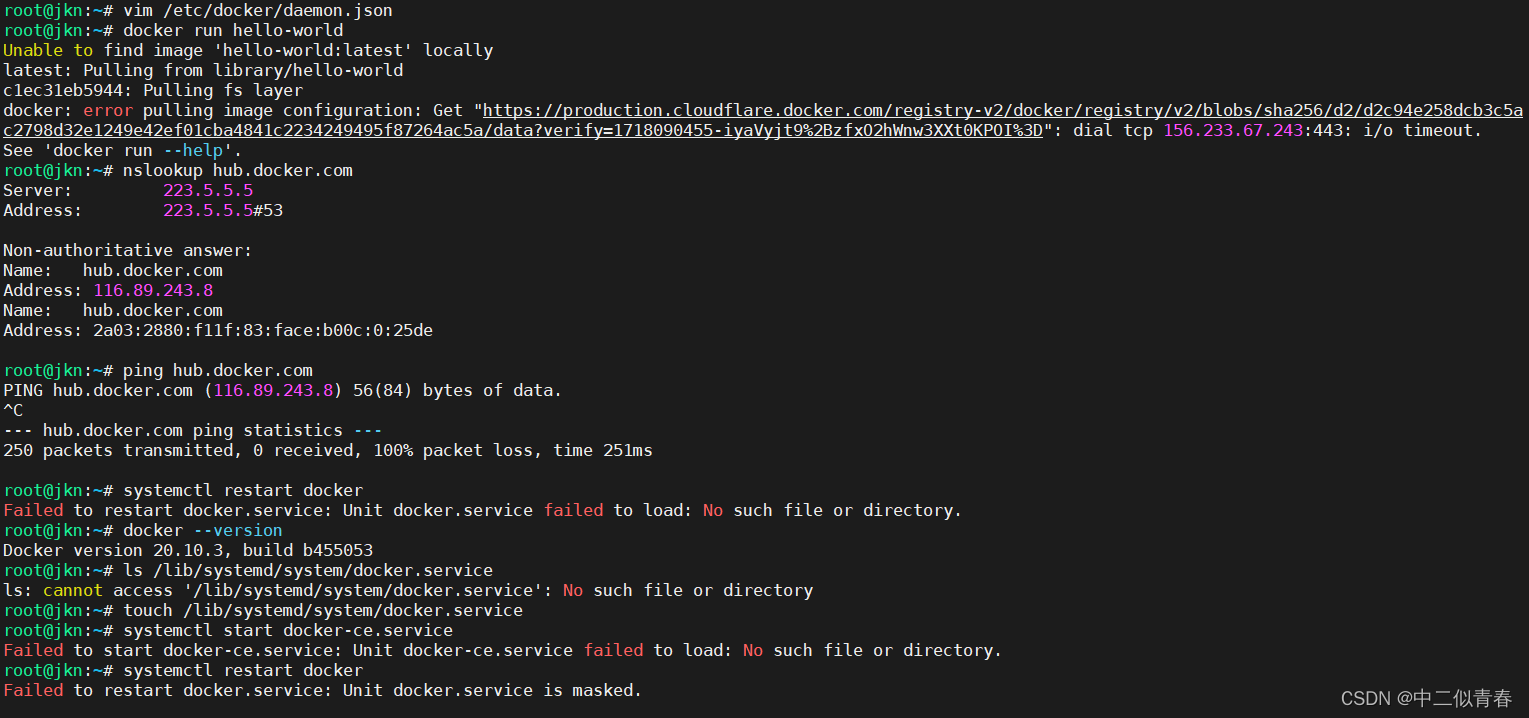The width and height of the screenshot is (1529, 718).
Task: Select the 'c1ec31eb5944: Pulling fs layer' line
Action: [153, 91]
